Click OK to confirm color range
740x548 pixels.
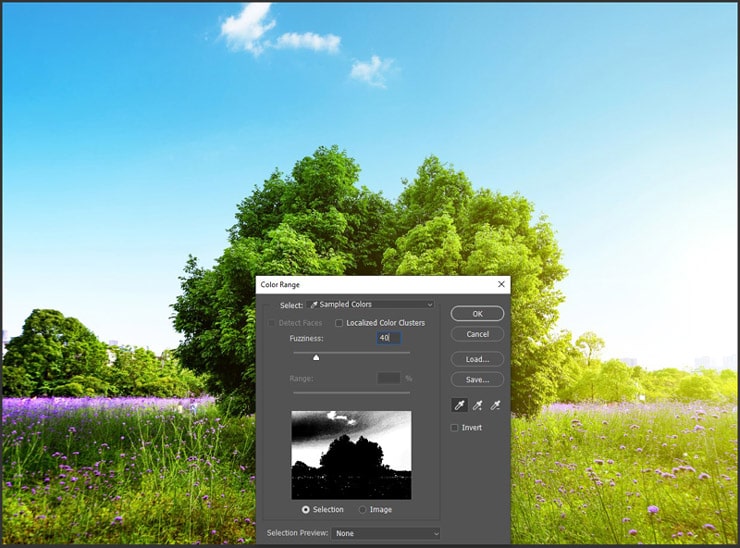[x=477, y=313]
